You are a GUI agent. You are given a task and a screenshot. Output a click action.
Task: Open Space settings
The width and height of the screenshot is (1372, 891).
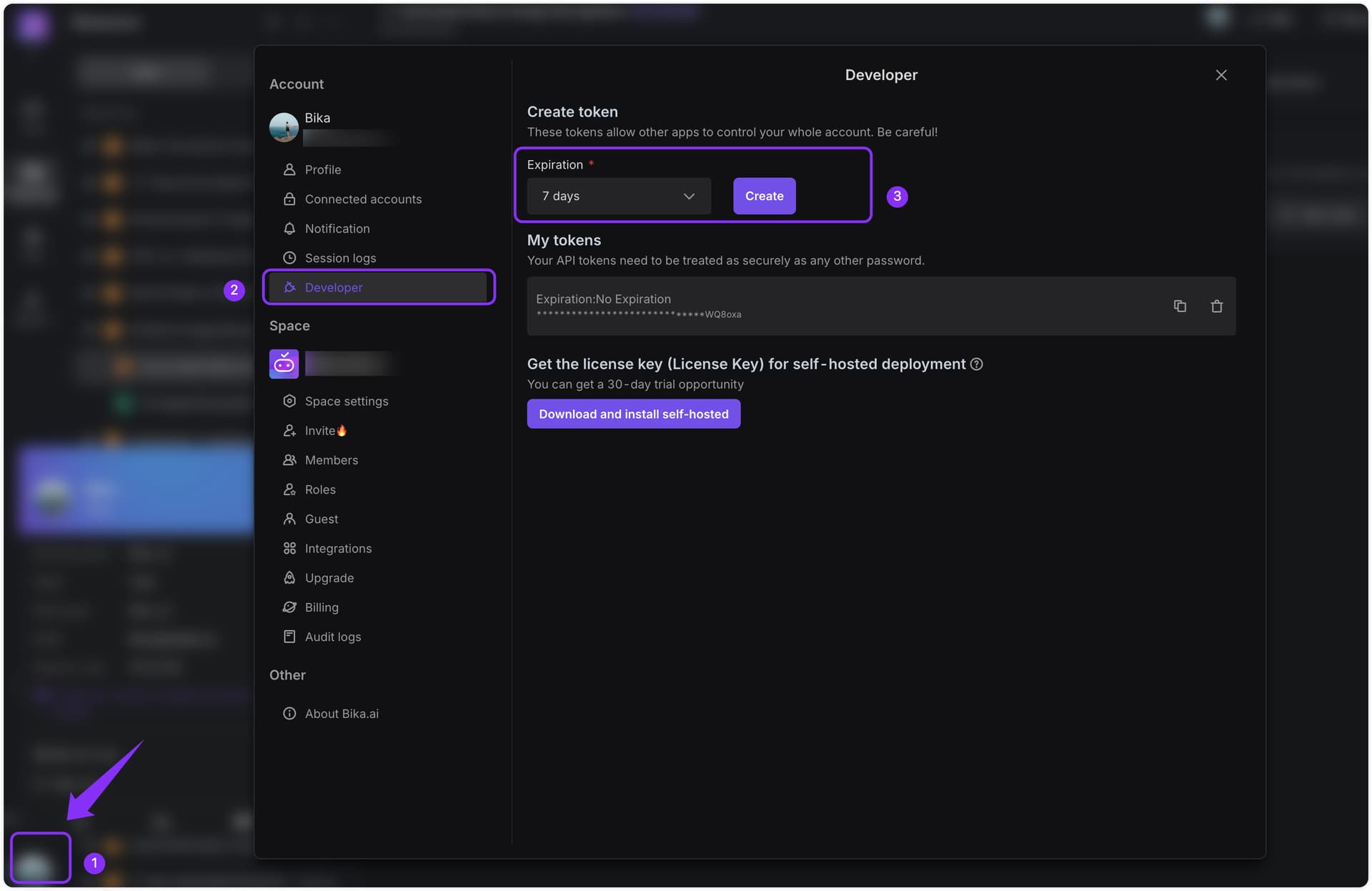pyautogui.click(x=346, y=401)
